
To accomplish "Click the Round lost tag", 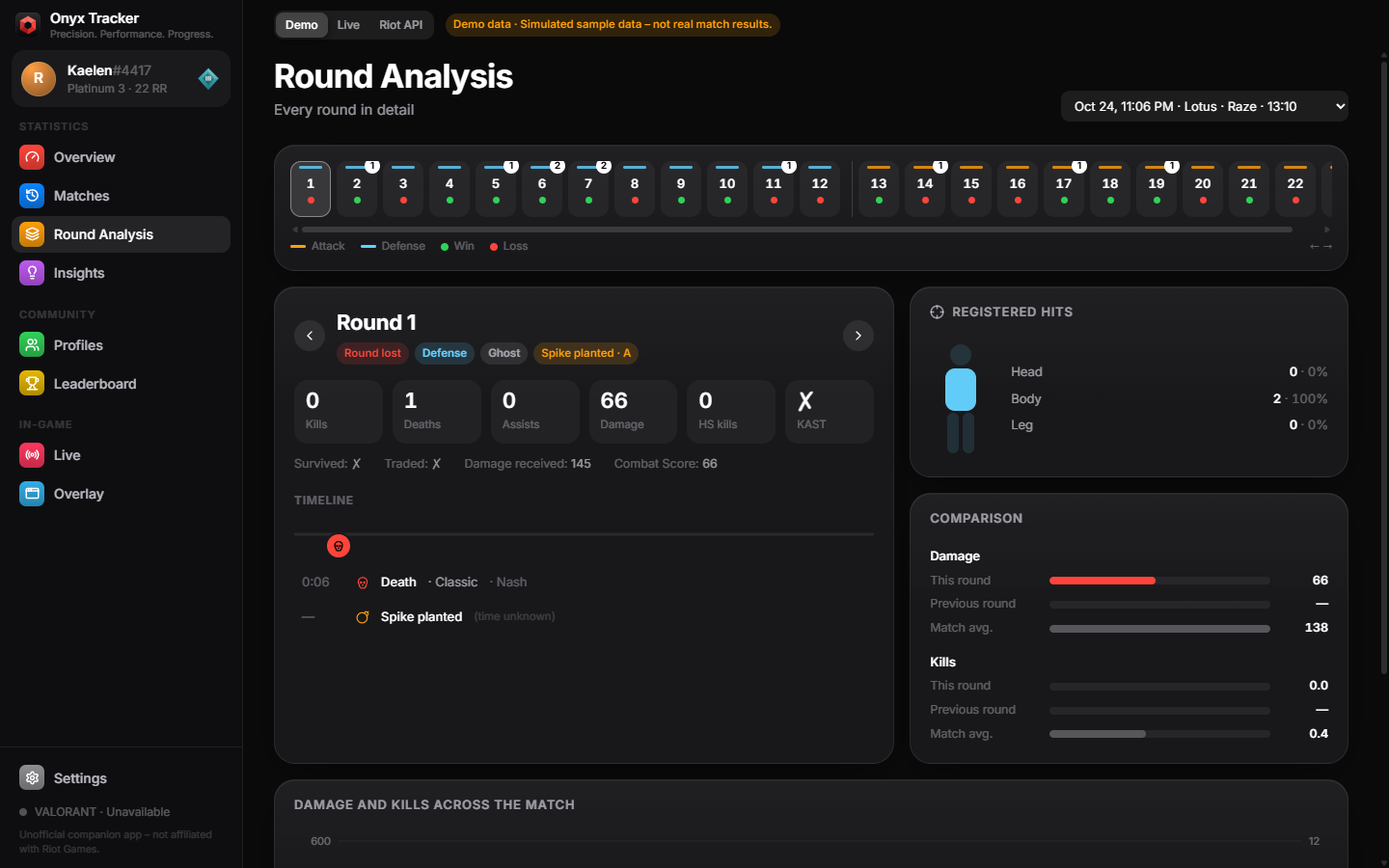I will (x=372, y=353).
